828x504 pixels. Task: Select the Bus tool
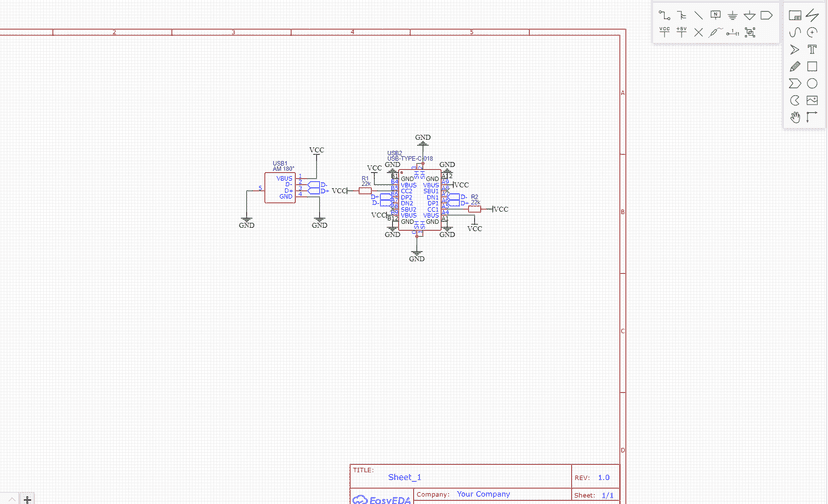click(681, 15)
